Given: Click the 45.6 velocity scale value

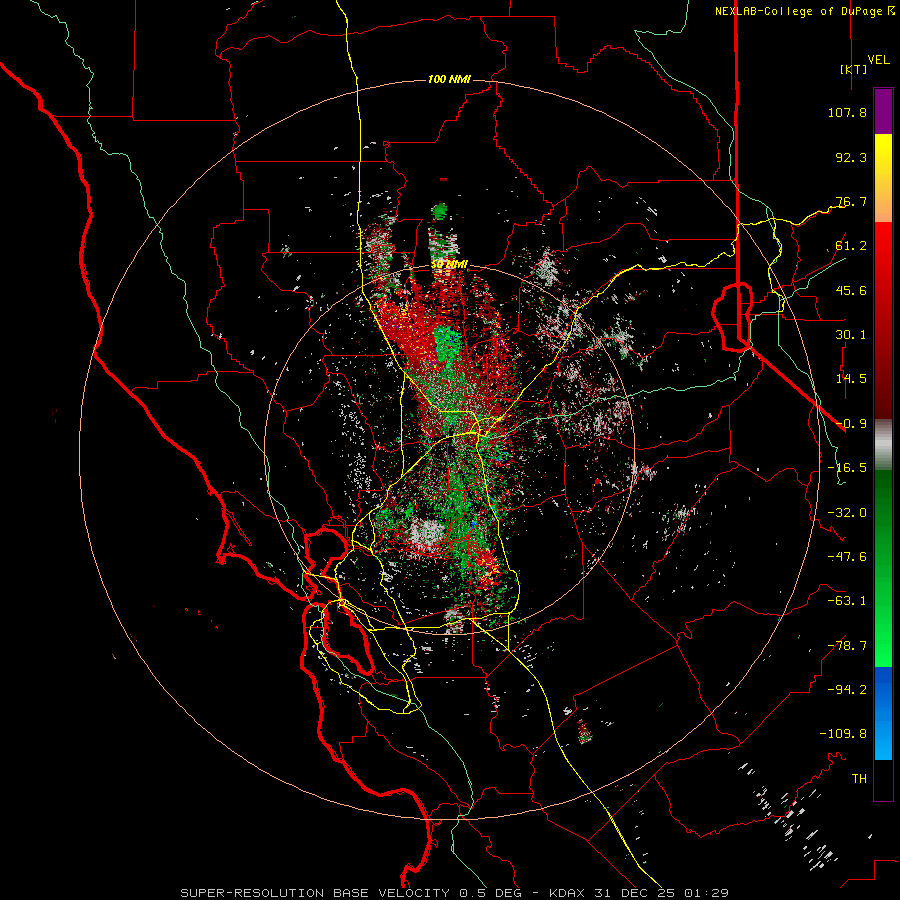Looking at the screenshot, I should pos(851,290).
